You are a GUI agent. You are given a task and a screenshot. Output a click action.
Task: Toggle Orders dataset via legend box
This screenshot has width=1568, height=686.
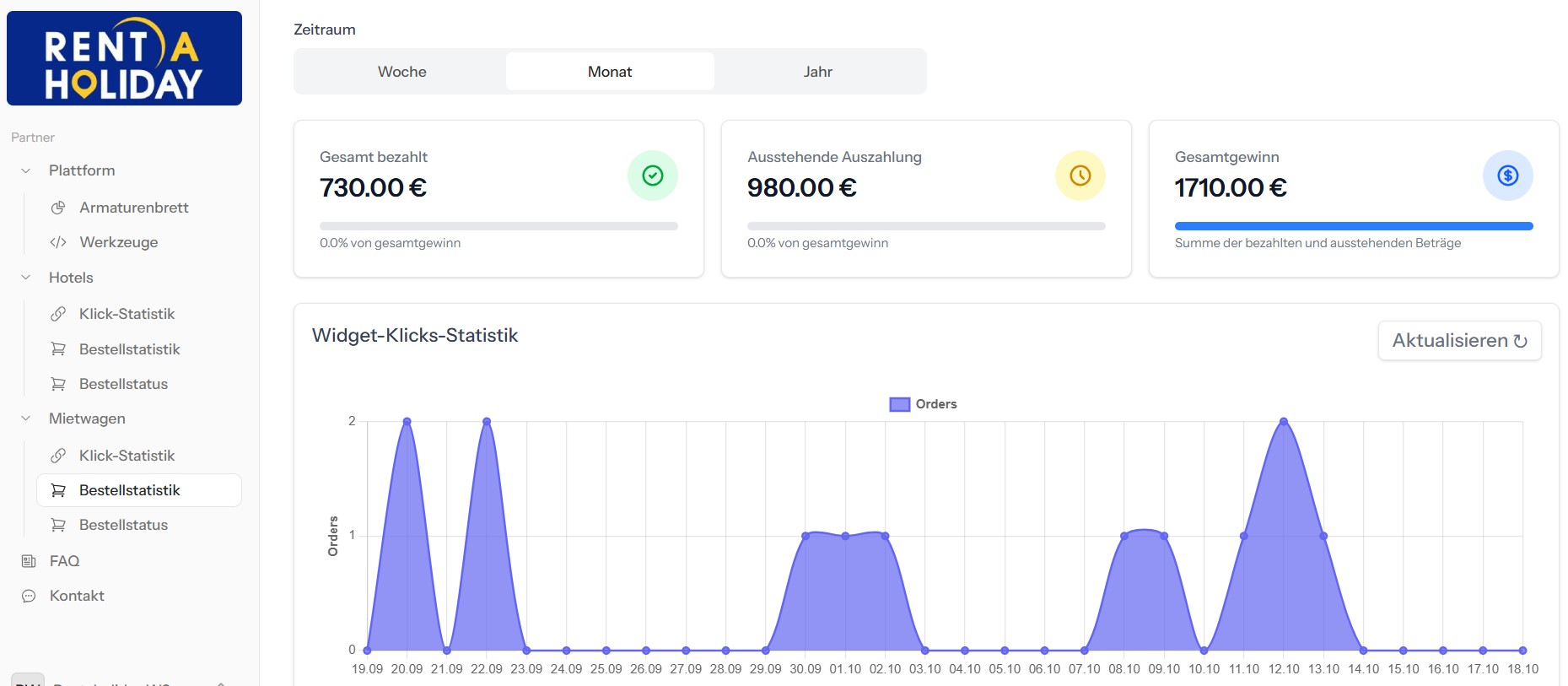(x=899, y=404)
